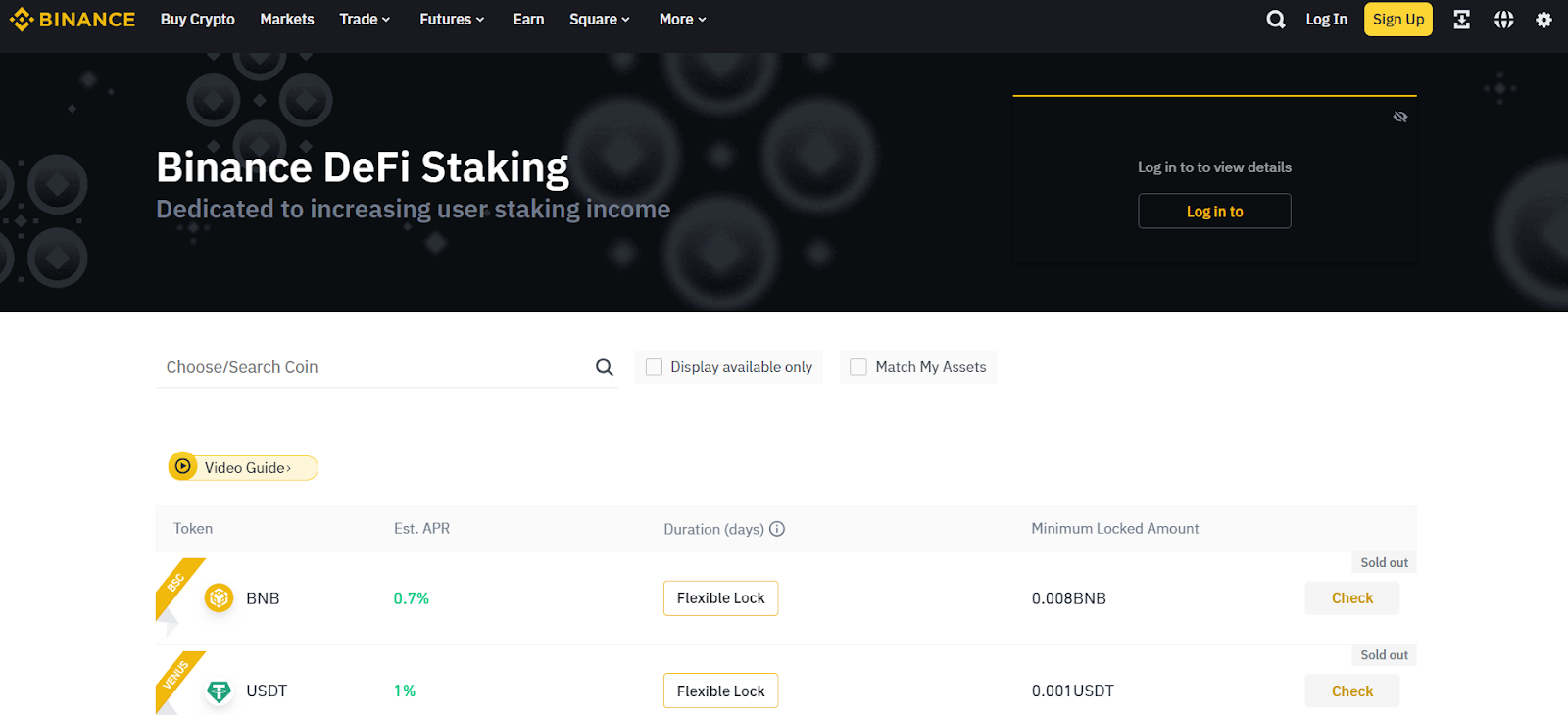
Task: Click the Sign Up button
Action: click(x=1398, y=20)
